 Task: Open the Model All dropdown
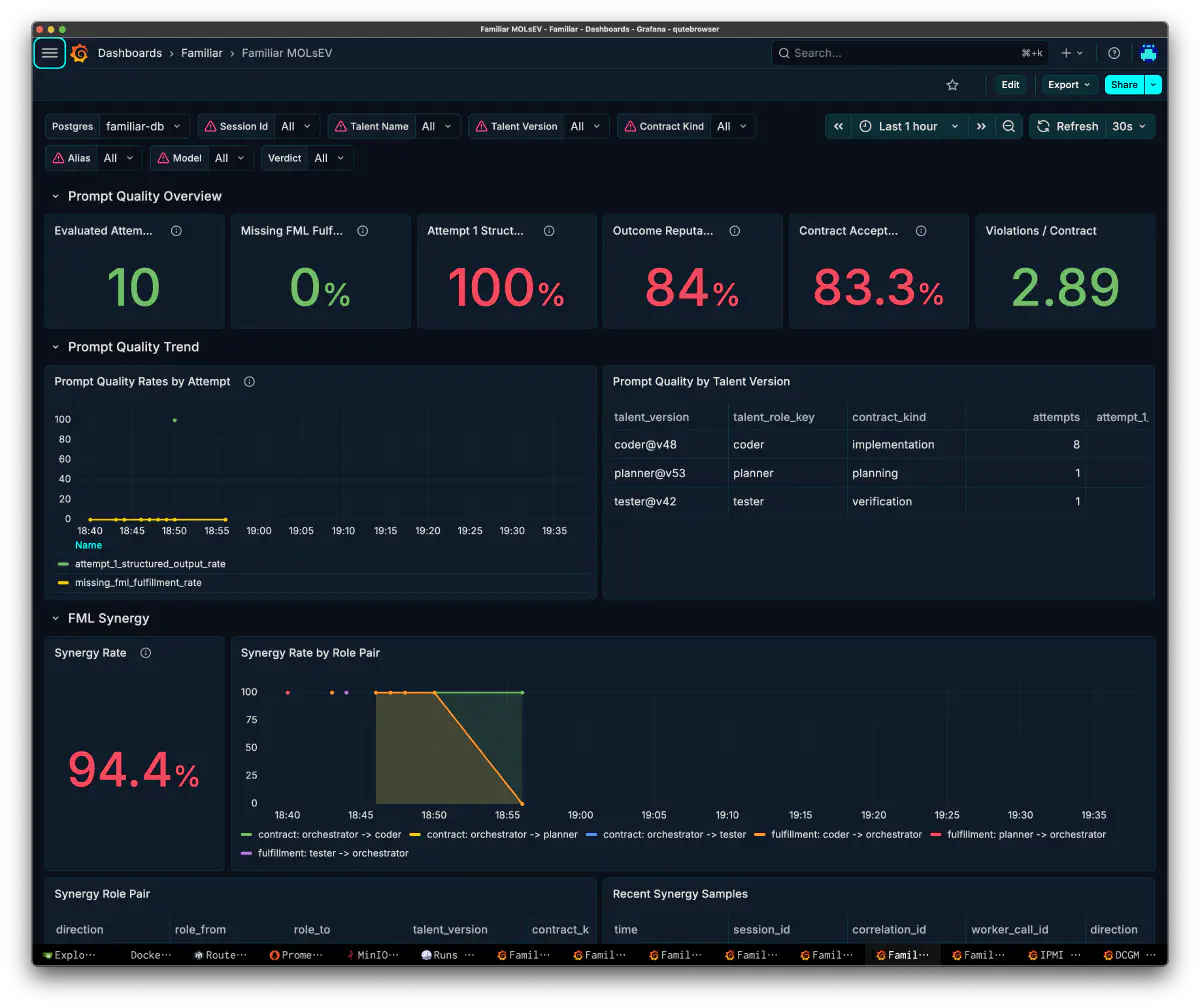pos(231,158)
